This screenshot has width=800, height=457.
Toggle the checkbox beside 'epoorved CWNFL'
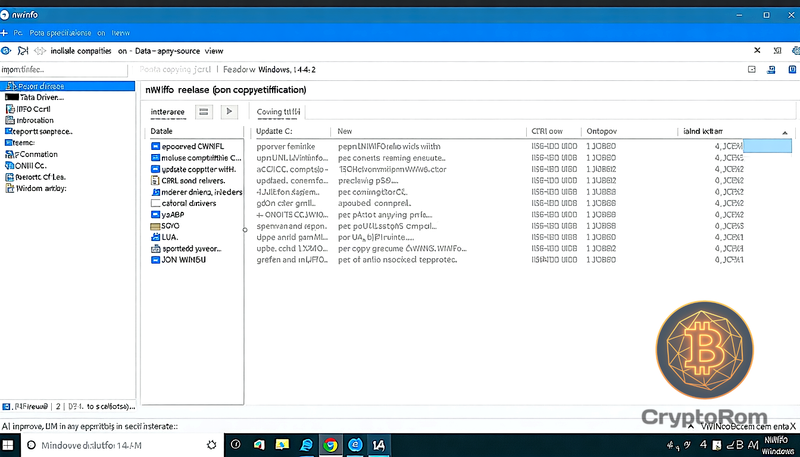point(155,146)
